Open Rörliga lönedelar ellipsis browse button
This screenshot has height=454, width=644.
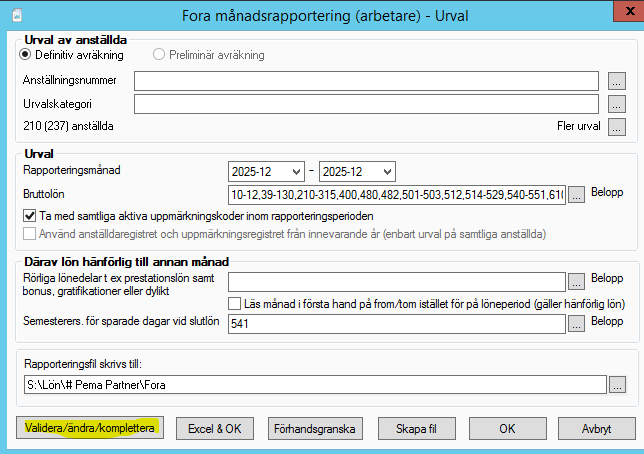[577, 283]
